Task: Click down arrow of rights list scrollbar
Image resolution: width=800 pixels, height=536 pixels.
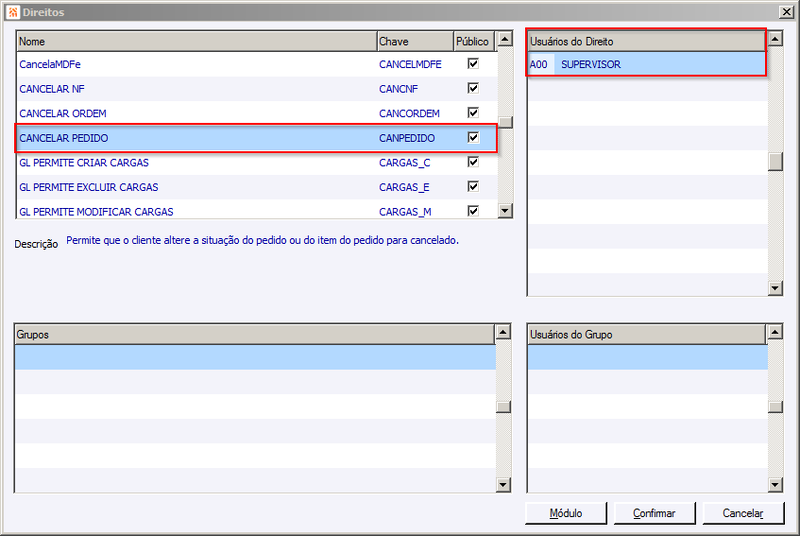Action: point(505,210)
